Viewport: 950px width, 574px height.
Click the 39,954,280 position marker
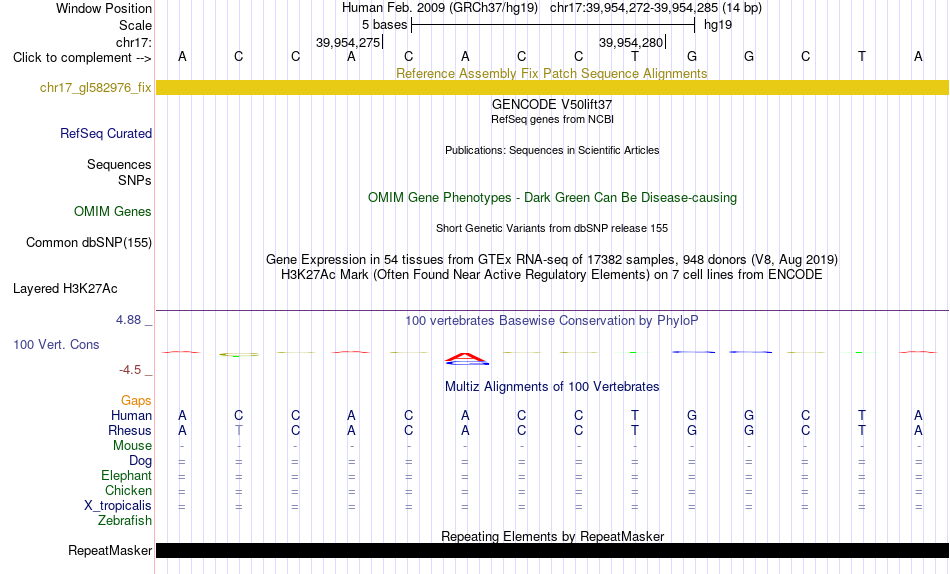pos(631,42)
